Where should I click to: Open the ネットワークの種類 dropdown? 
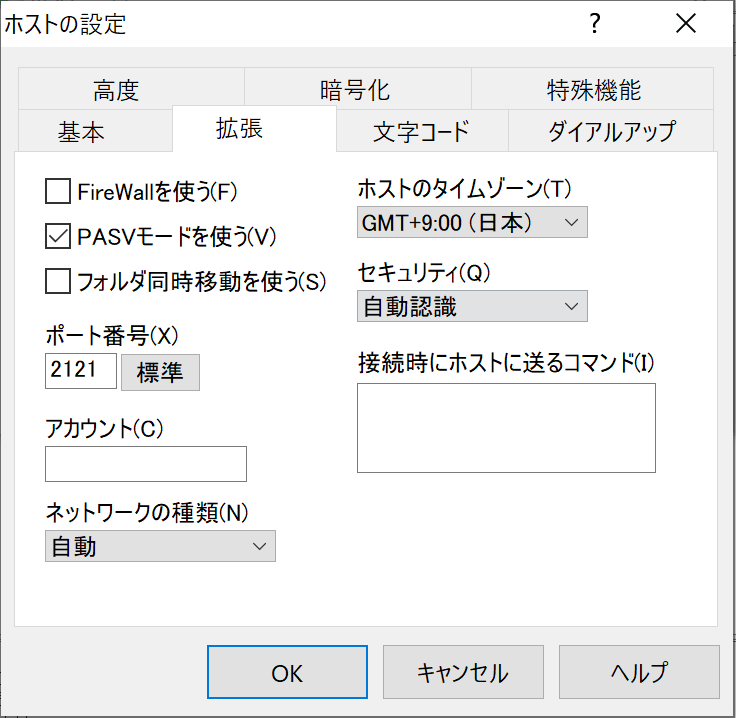(x=160, y=546)
